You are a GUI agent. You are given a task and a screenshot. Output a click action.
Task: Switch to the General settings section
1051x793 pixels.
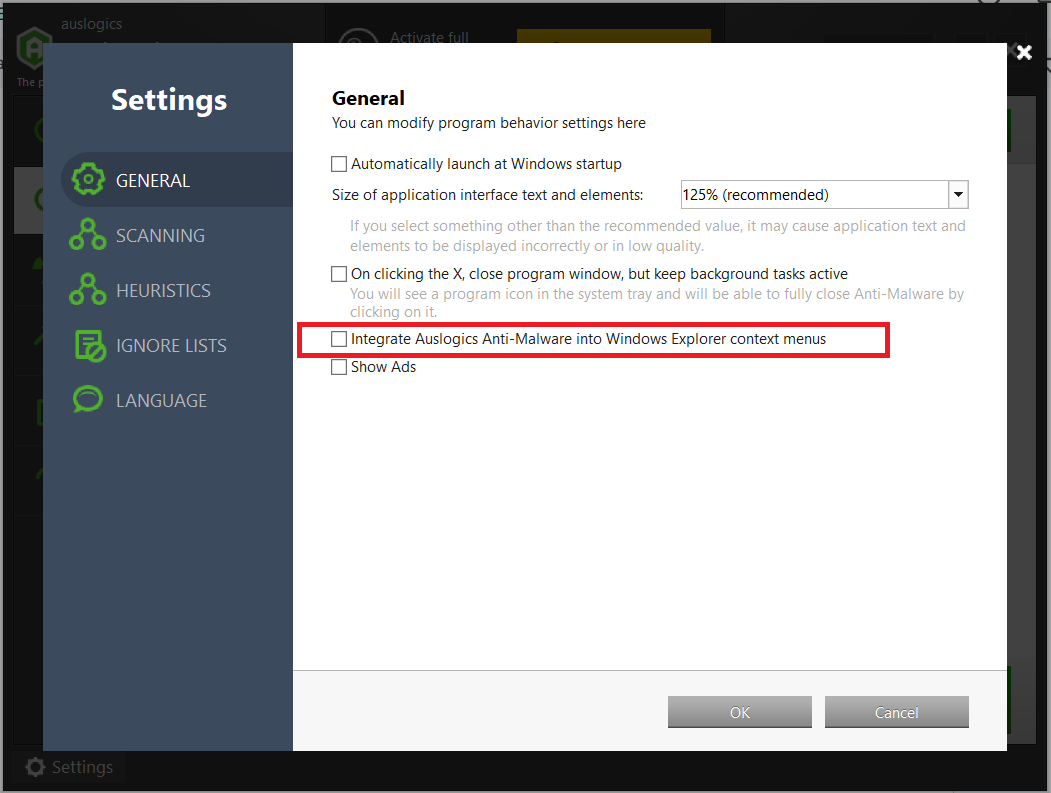[x=152, y=180]
